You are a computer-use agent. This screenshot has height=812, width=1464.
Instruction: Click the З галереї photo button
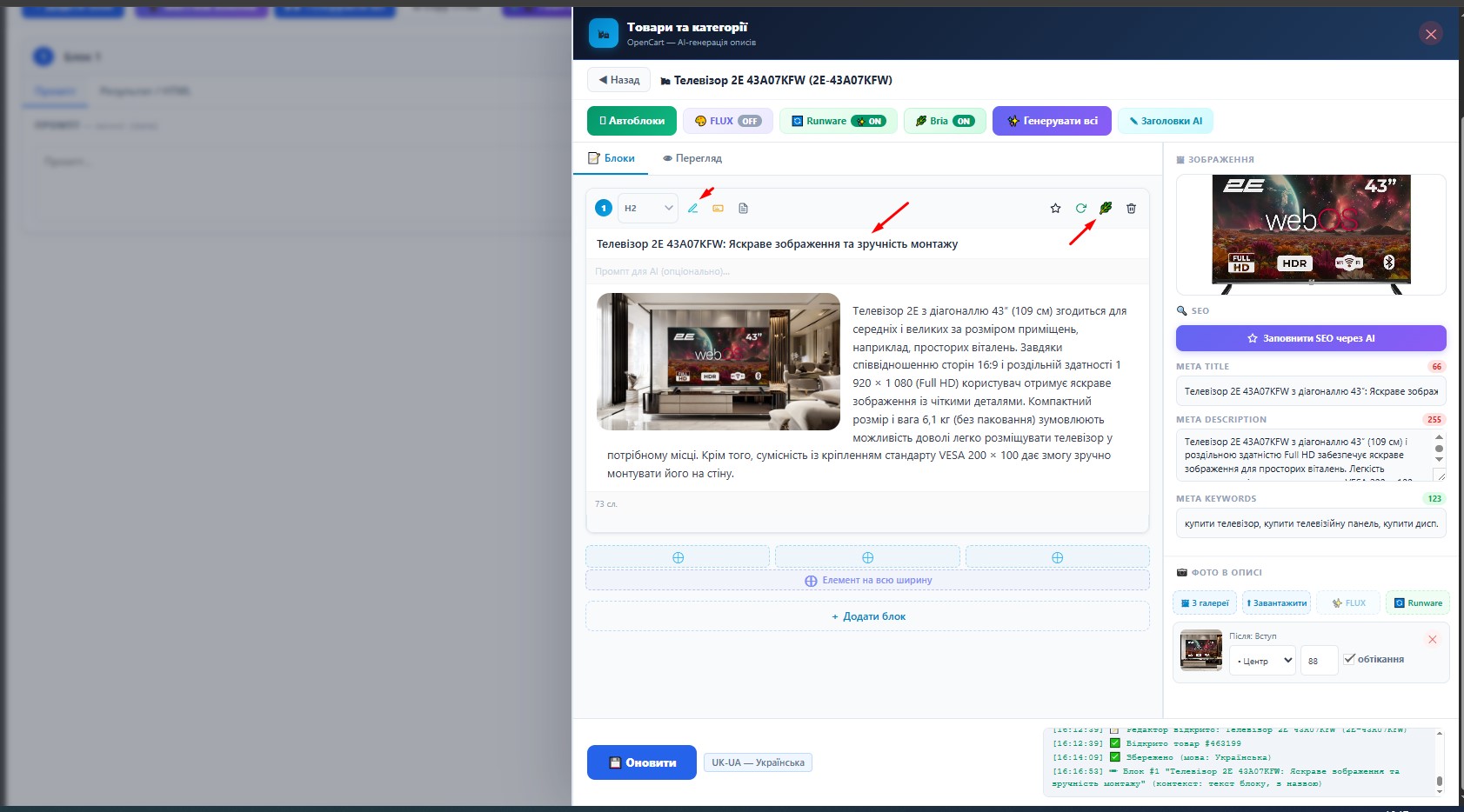point(1205,602)
